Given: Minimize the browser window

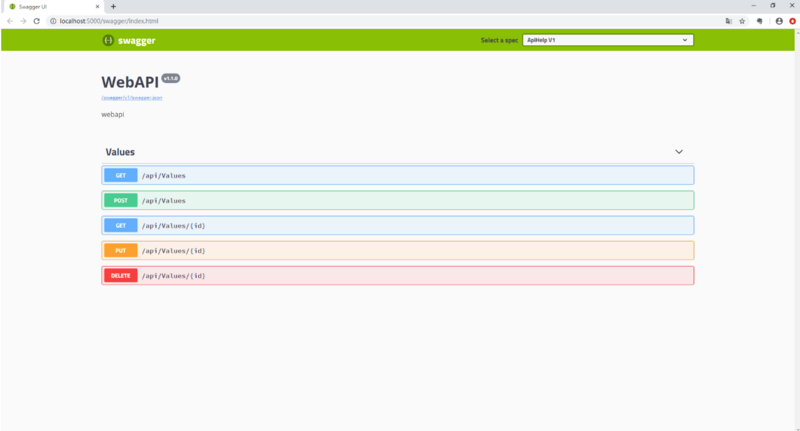Looking at the screenshot, I should tap(754, 6).
